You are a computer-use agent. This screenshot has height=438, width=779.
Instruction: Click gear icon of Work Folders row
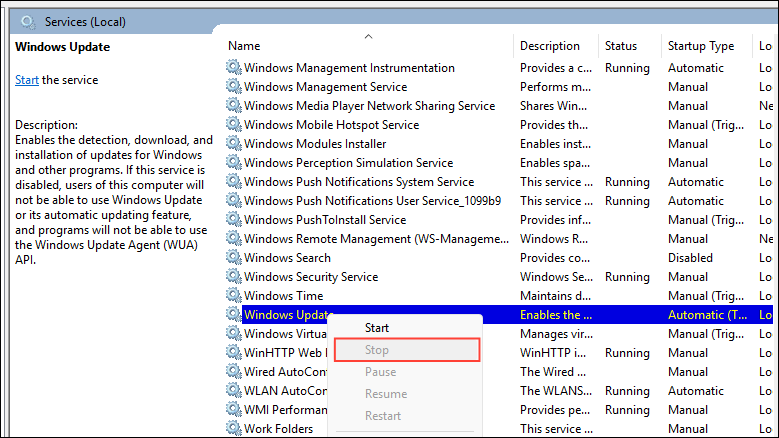pyautogui.click(x=234, y=428)
